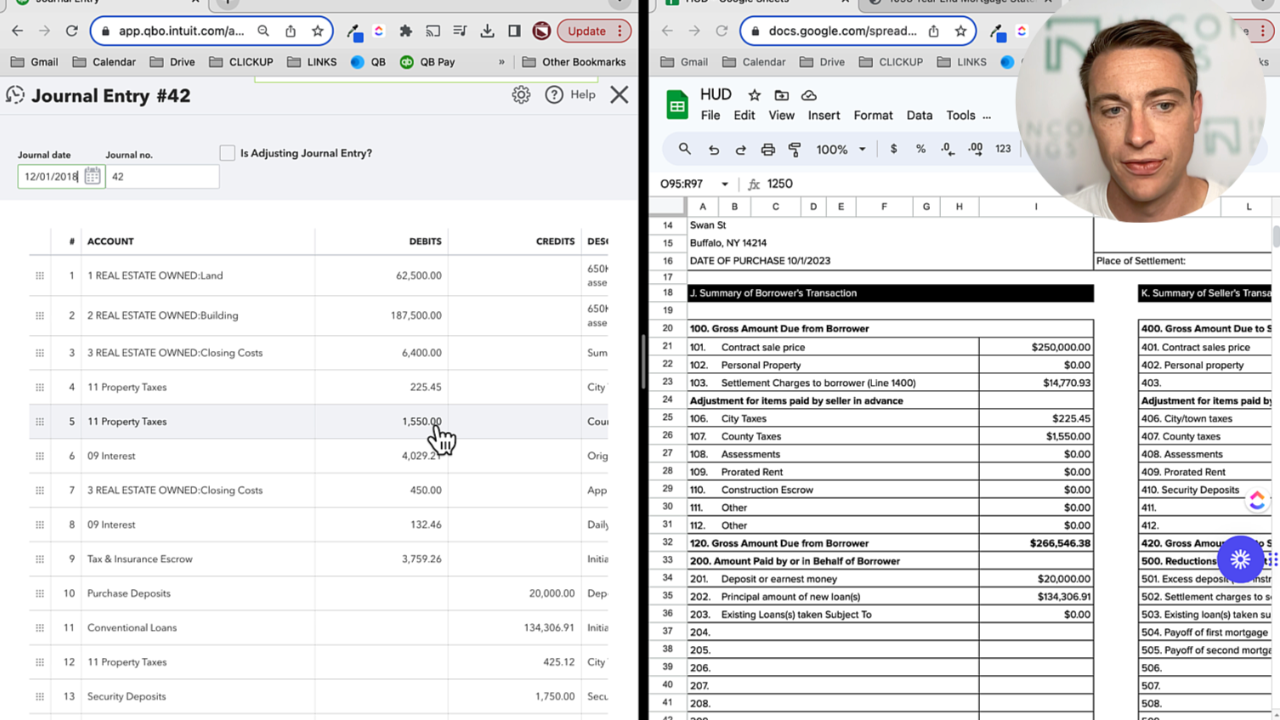This screenshot has height=720, width=1280.
Task: Open the ClickUp extension in Chrome toolbar
Action: coord(378,31)
